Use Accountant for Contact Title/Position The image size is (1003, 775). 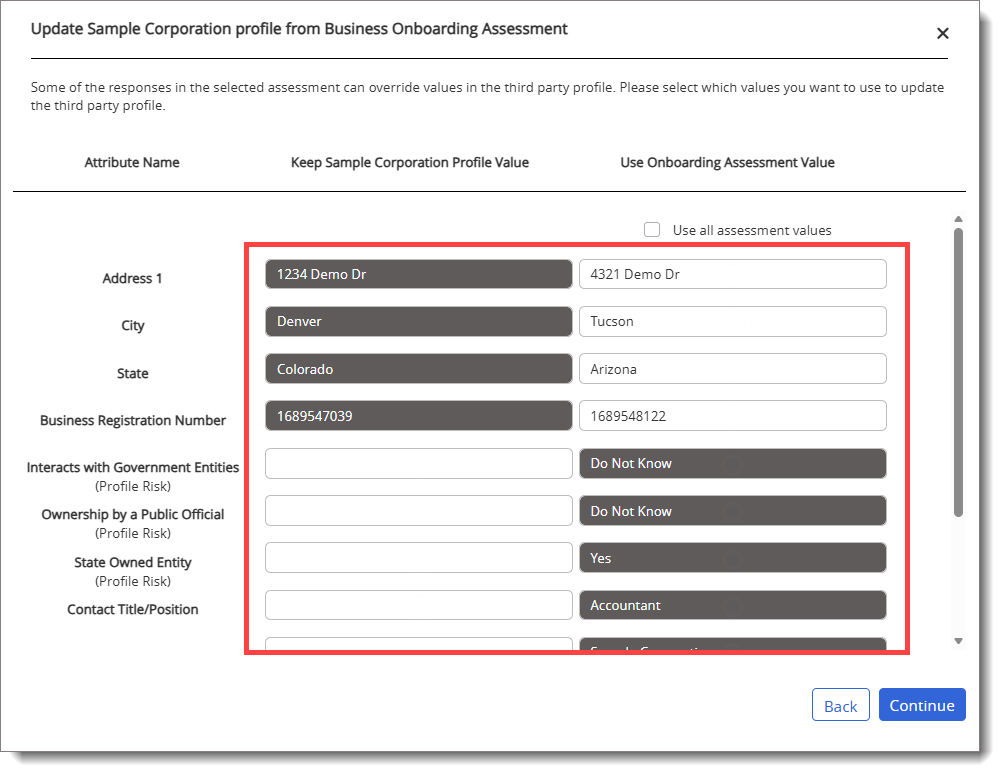click(x=732, y=605)
